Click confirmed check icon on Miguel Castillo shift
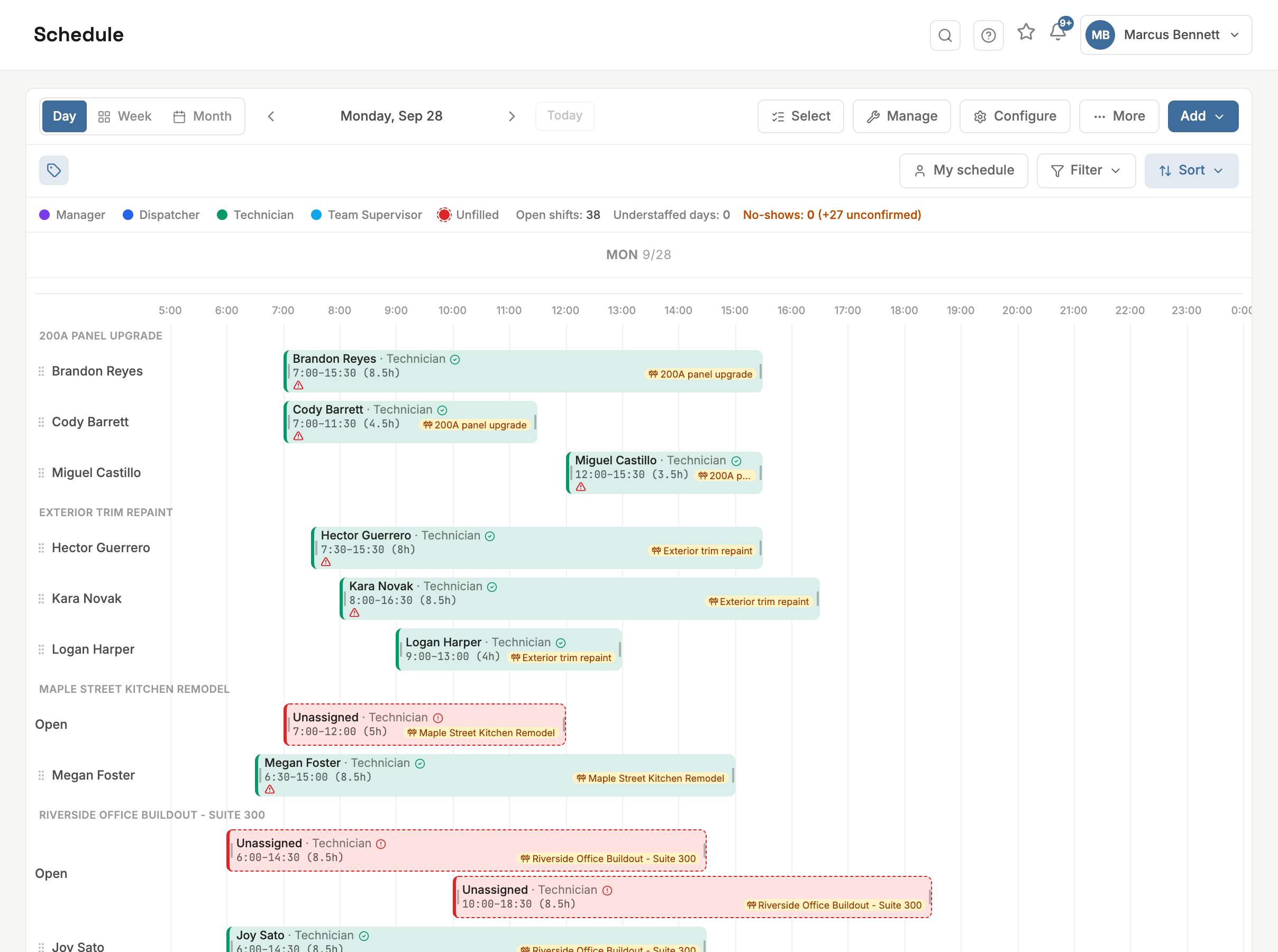This screenshot has width=1278, height=952. tap(736, 461)
